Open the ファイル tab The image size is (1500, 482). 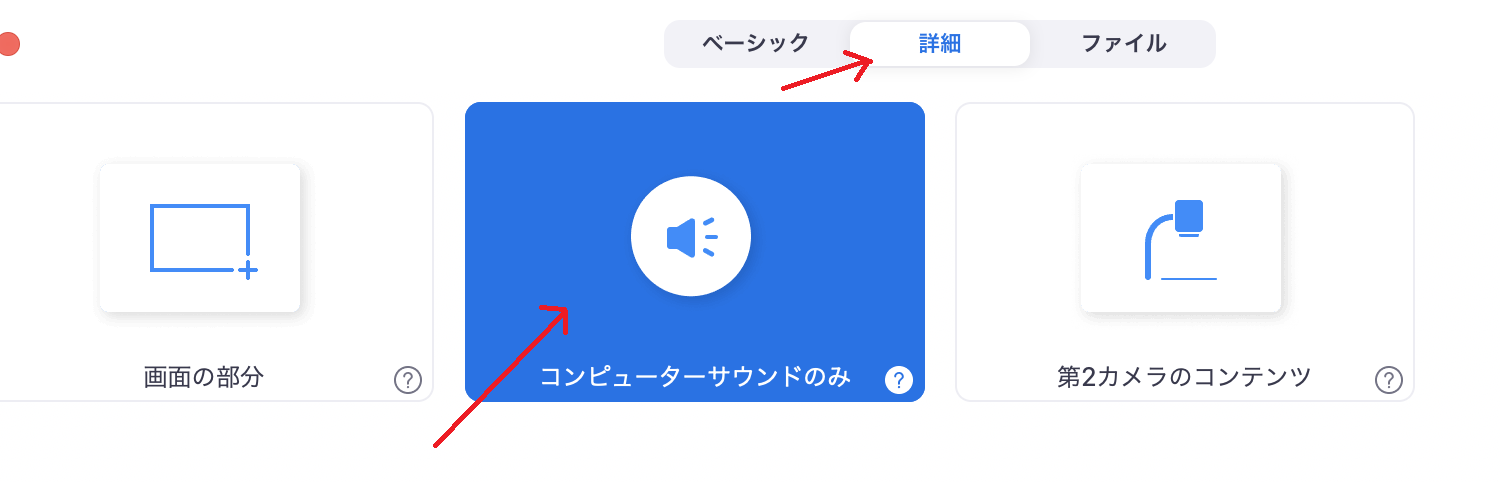point(1123,44)
